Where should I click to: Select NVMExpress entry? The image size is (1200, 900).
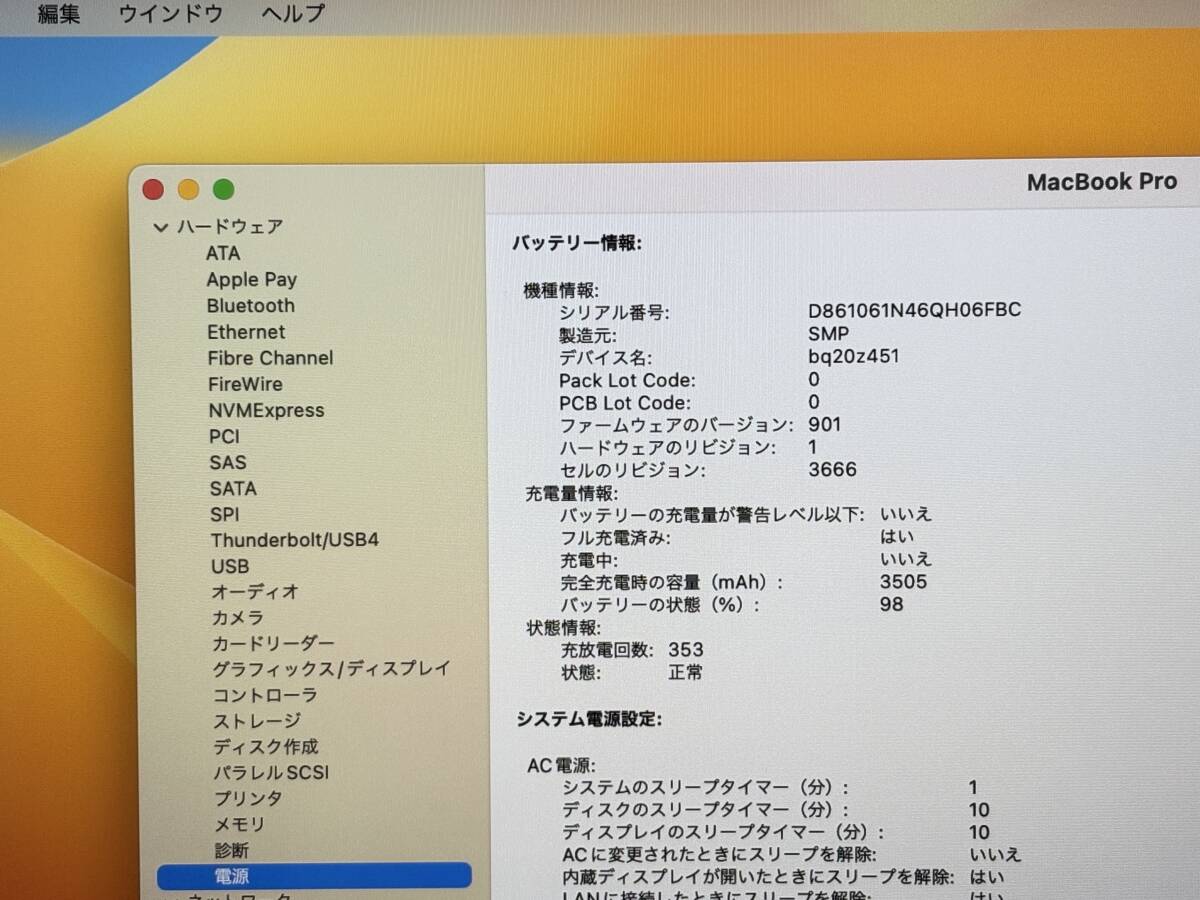point(266,410)
